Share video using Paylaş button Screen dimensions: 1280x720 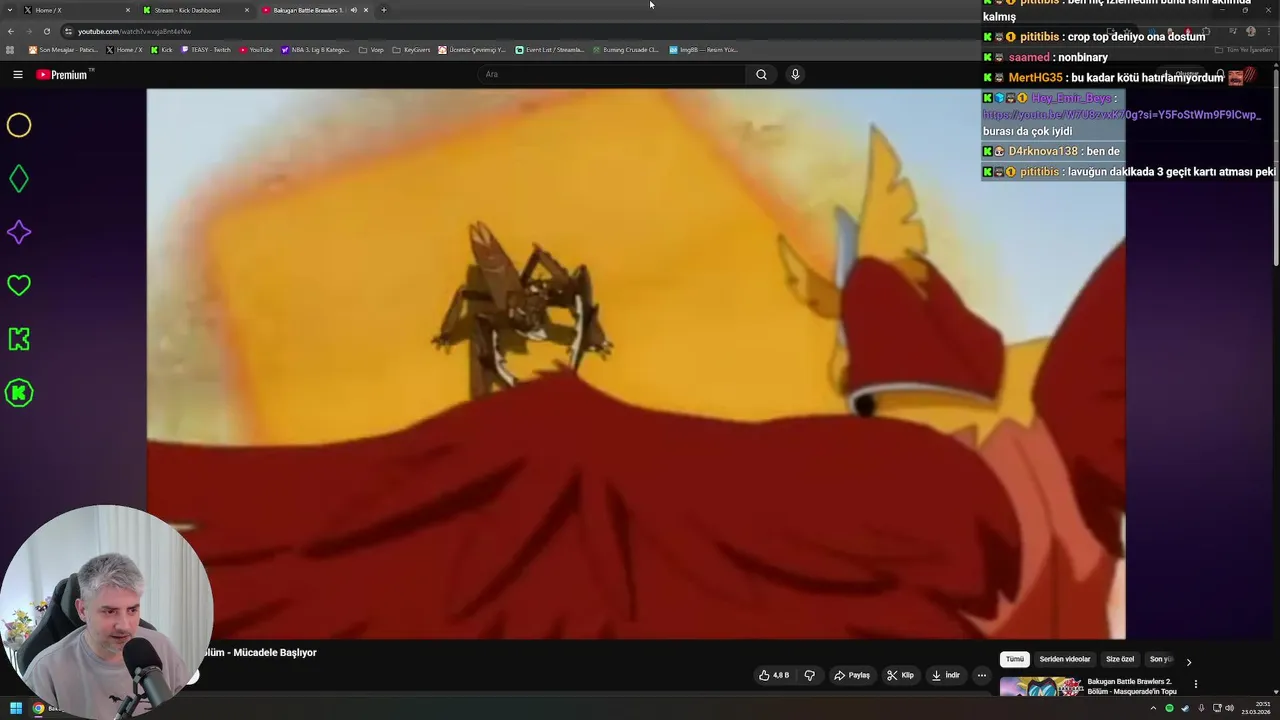click(852, 675)
